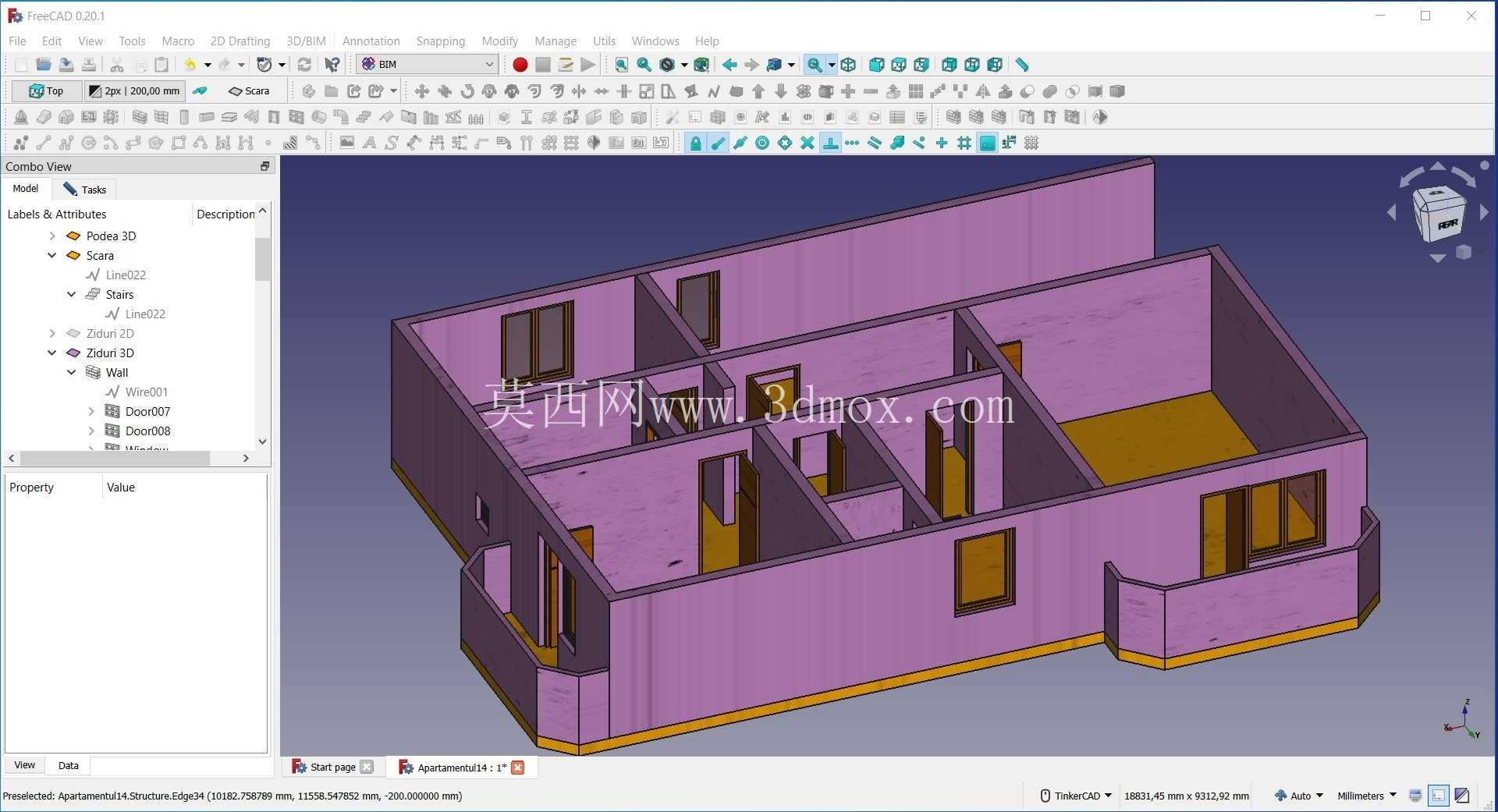Switch to the Data property tab

click(69, 765)
